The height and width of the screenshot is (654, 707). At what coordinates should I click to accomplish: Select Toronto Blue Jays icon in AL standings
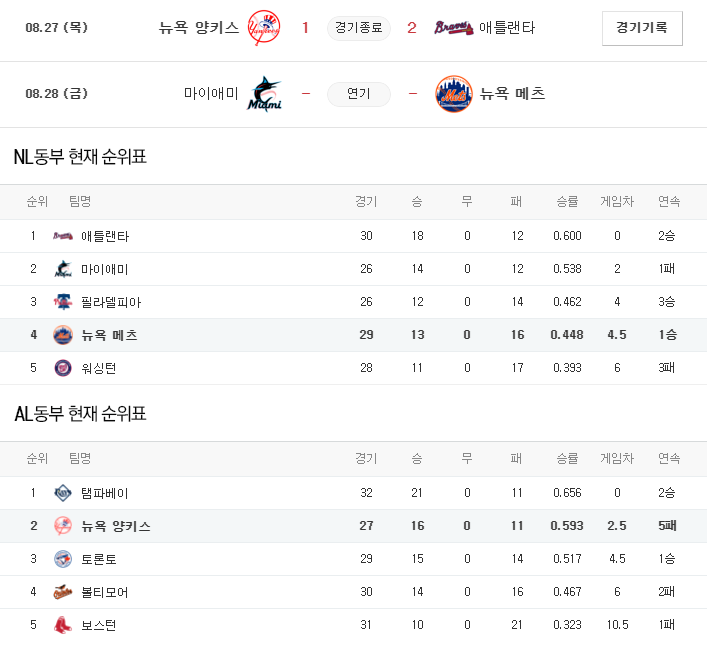point(63,559)
